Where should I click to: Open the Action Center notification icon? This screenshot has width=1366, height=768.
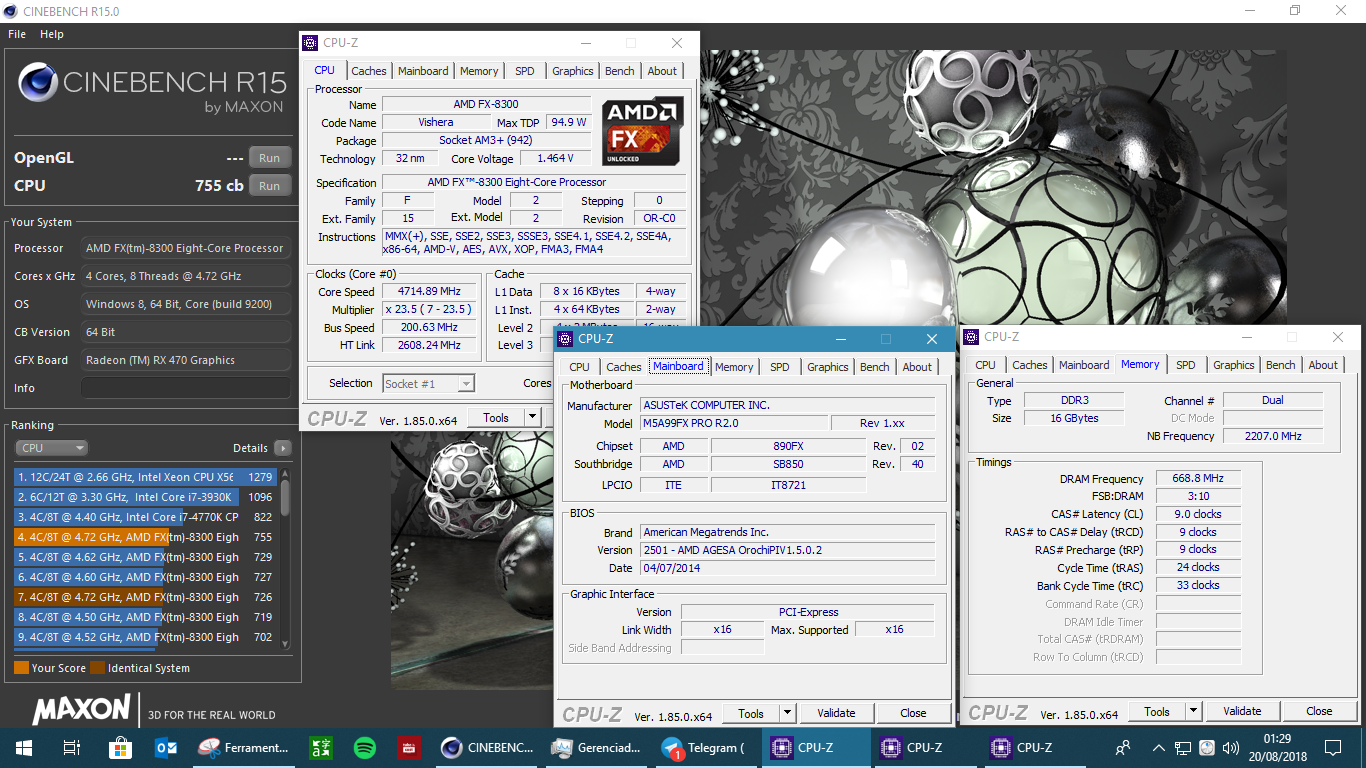tap(1332, 747)
